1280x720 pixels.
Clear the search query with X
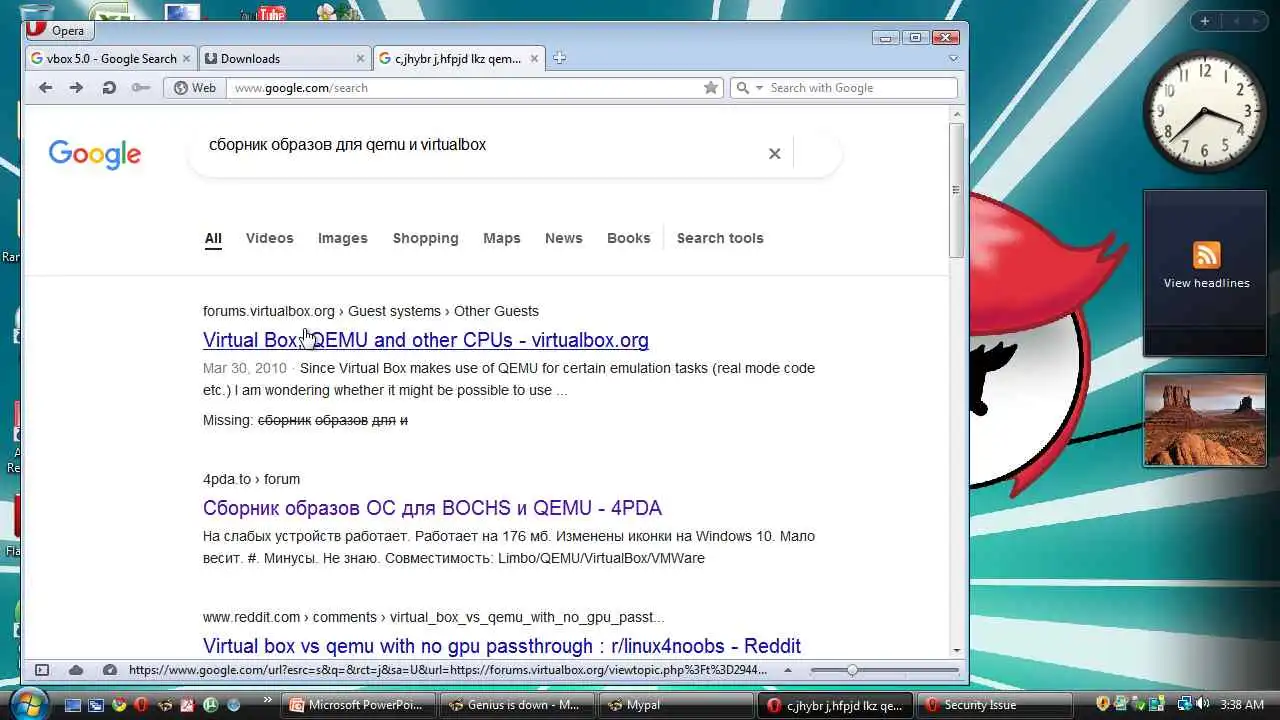tap(774, 153)
